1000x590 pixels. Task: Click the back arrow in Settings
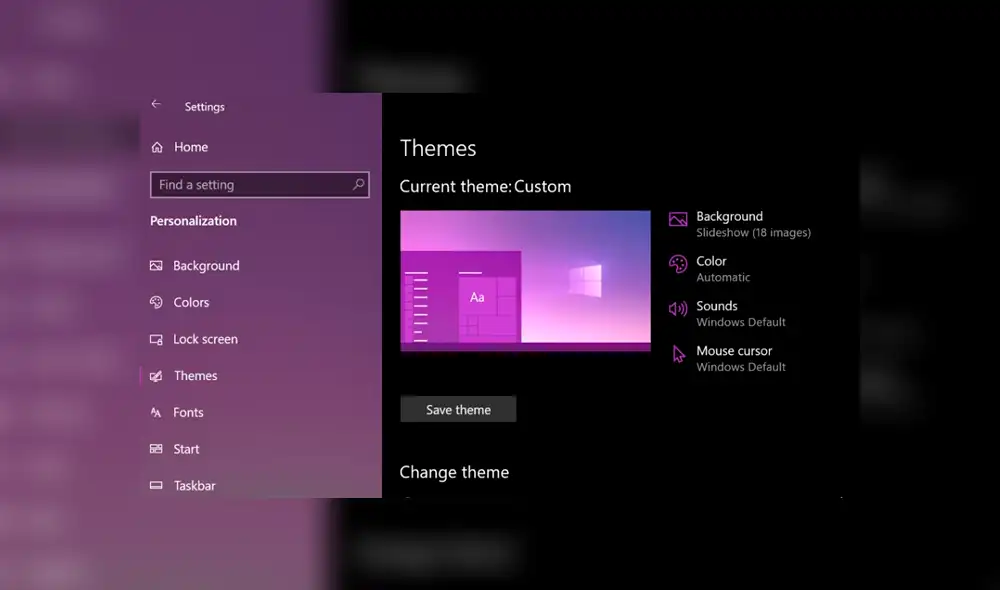[x=157, y=104]
